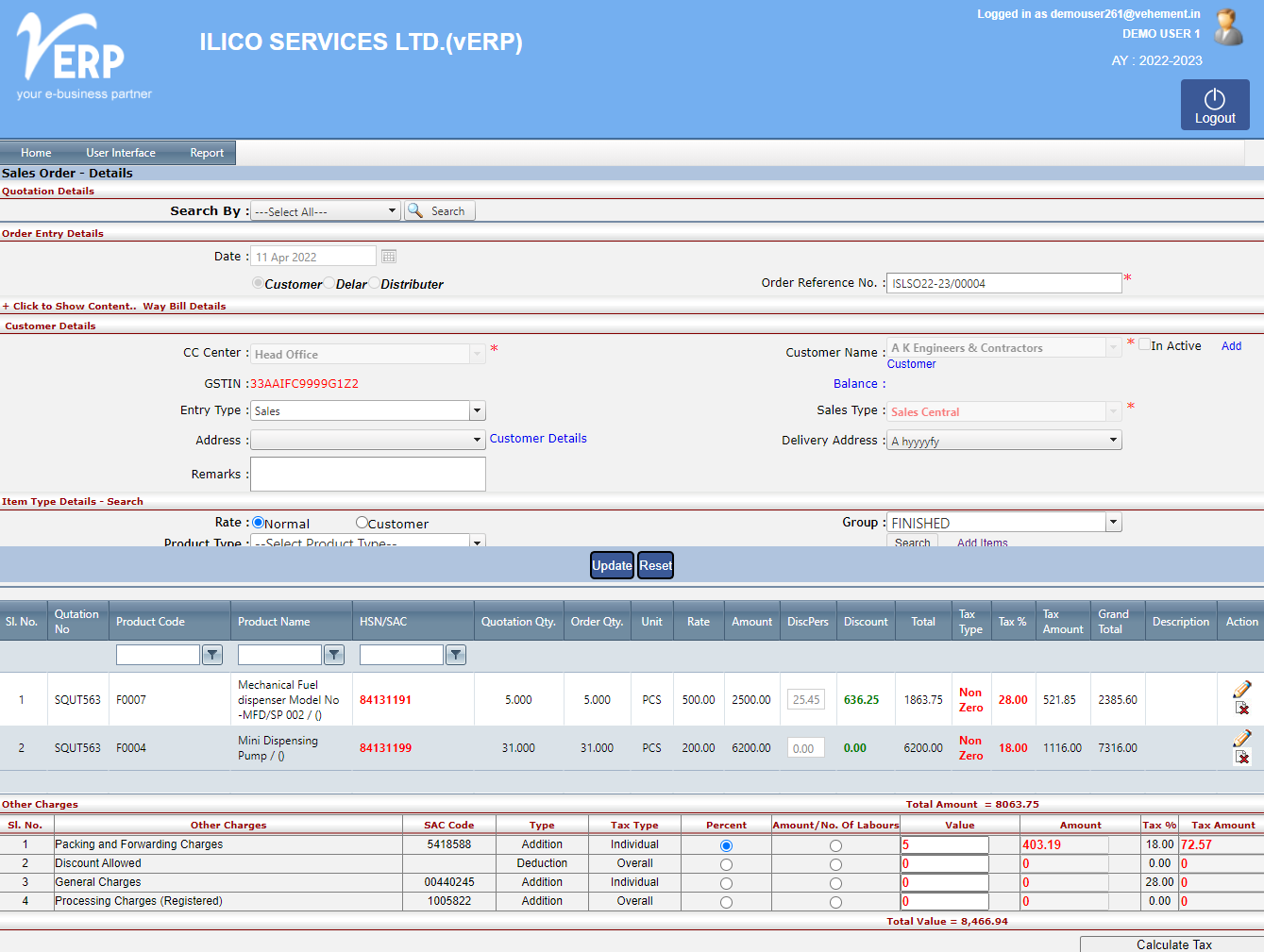Open the User Interface menu

click(121, 153)
